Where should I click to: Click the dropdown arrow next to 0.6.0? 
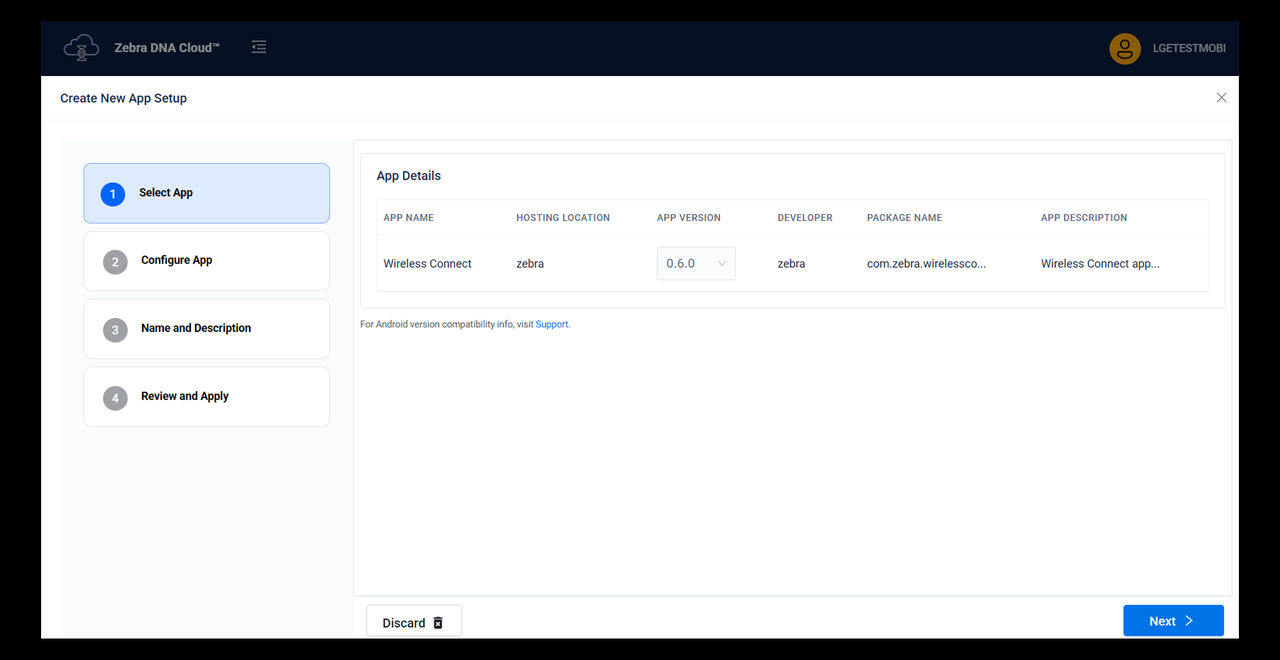[721, 263]
